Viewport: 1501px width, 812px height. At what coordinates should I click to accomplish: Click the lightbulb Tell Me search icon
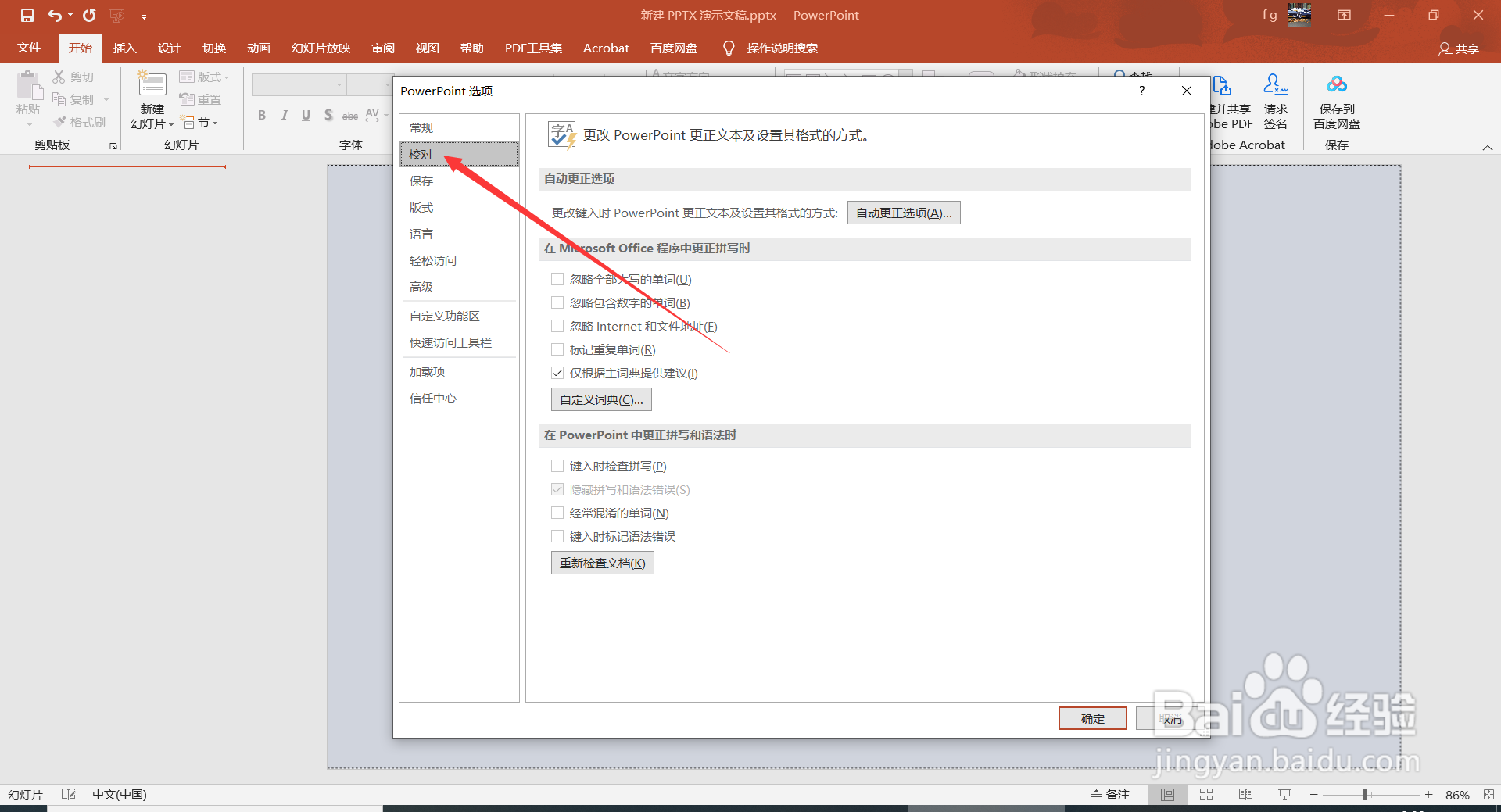[729, 48]
